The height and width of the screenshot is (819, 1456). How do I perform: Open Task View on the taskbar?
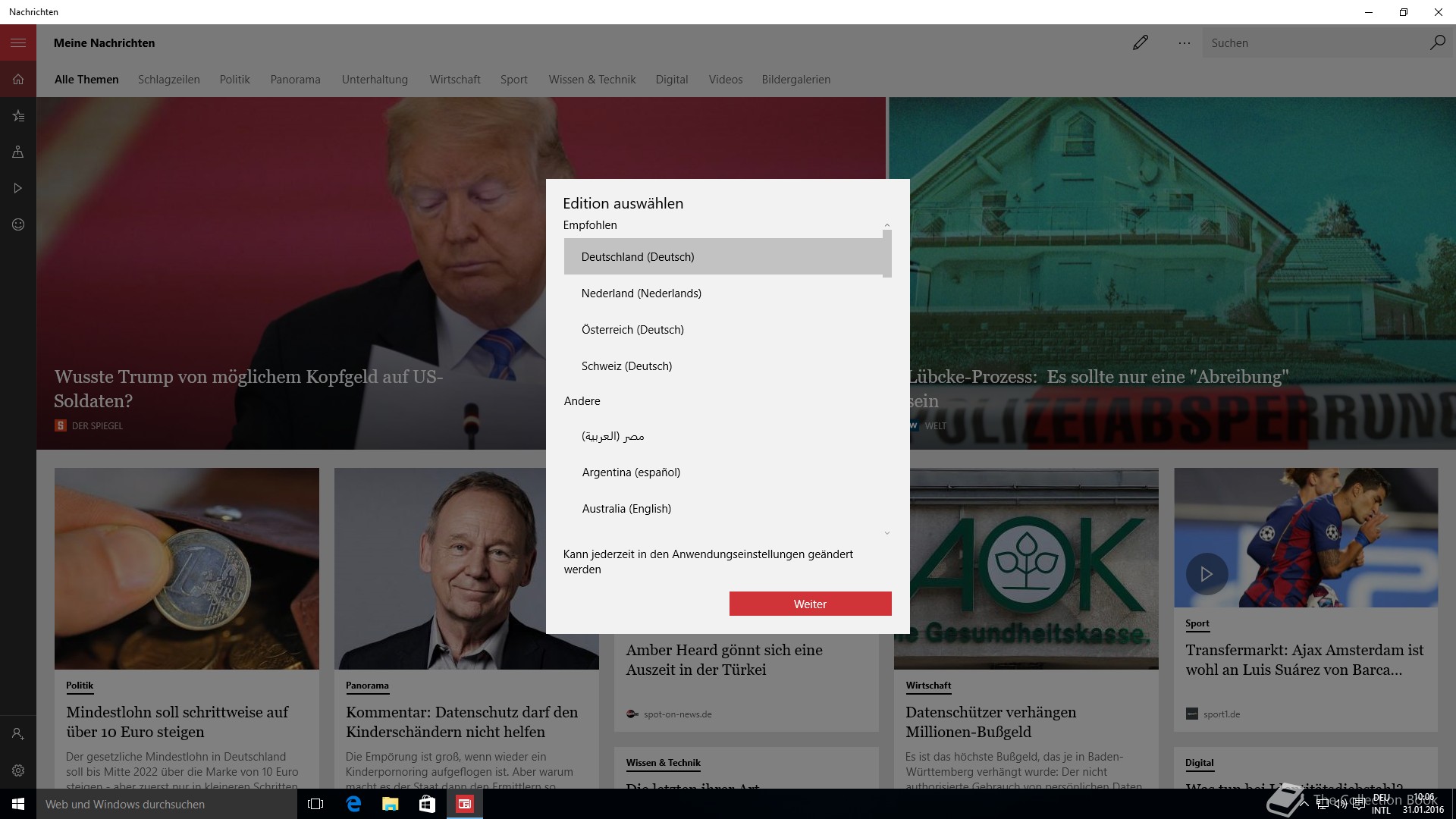click(315, 804)
